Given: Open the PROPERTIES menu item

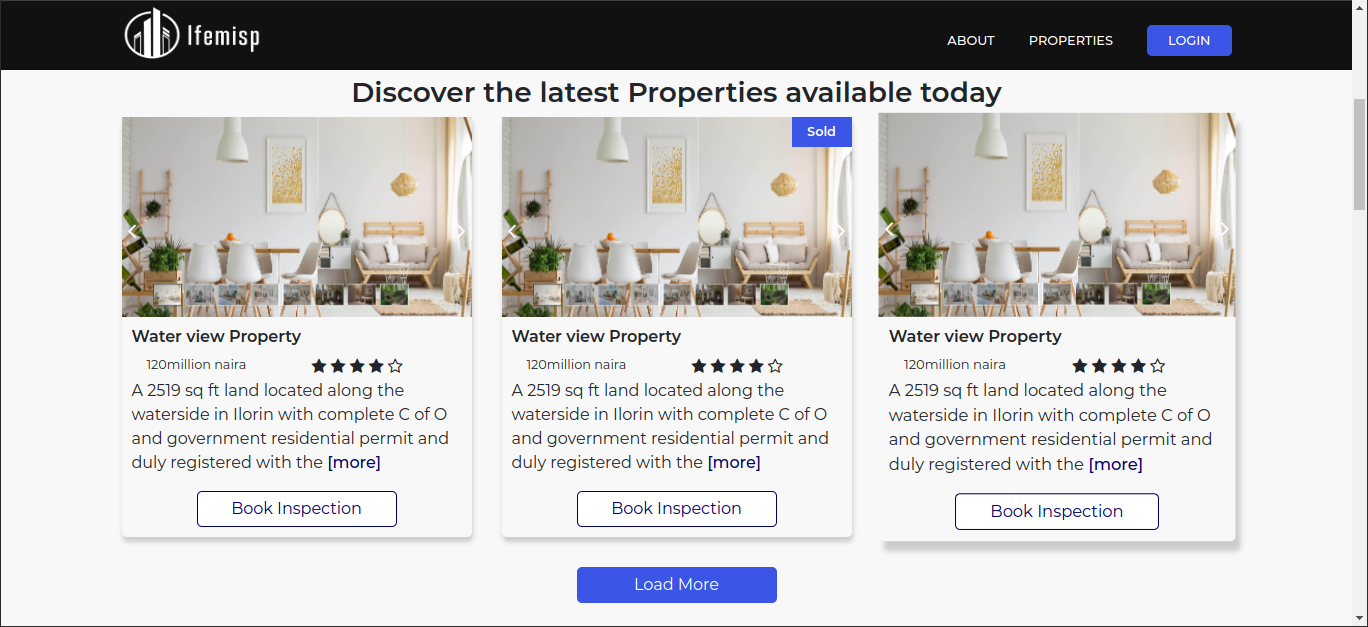Looking at the screenshot, I should point(1070,41).
